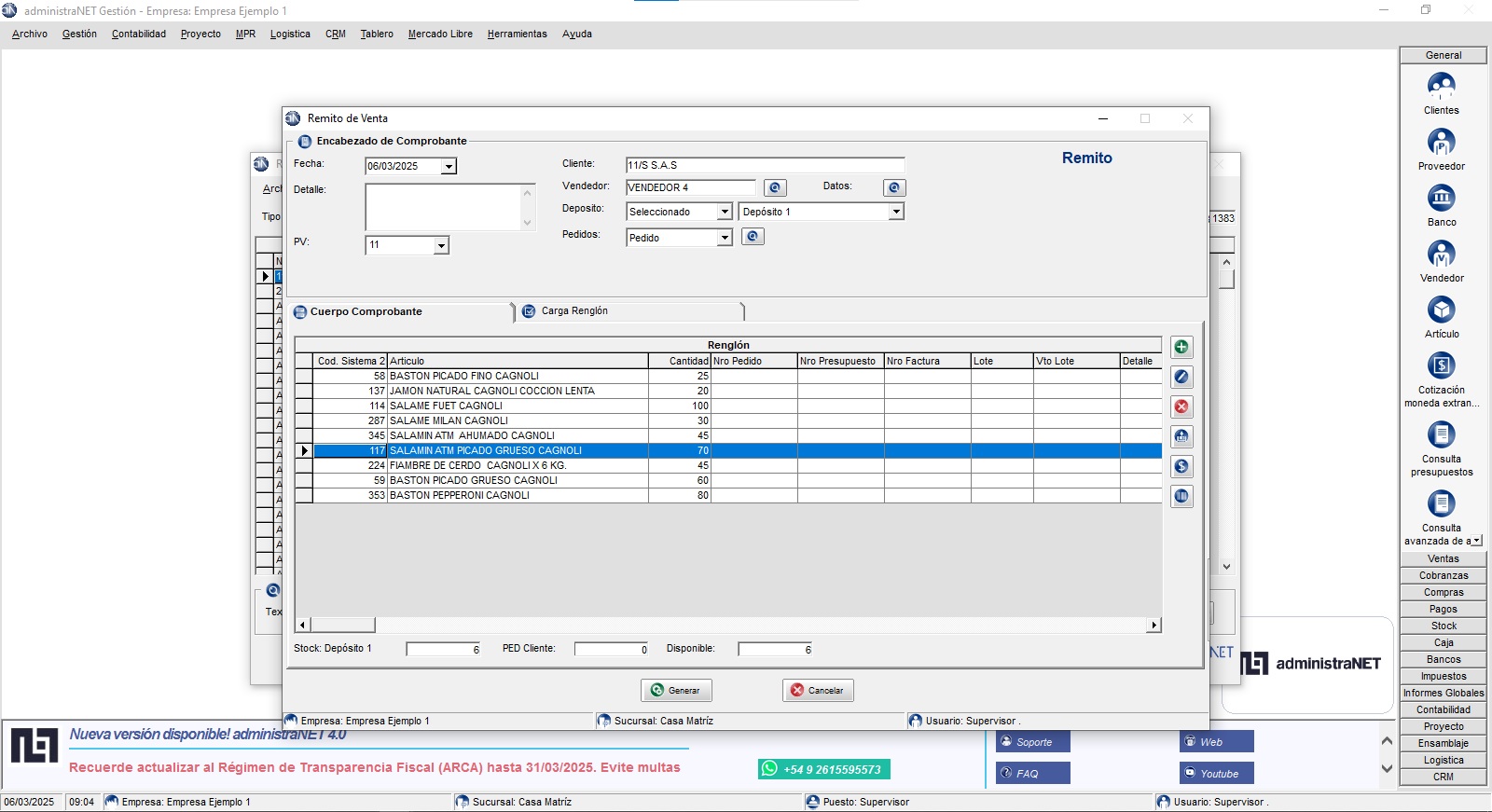Open the Herramientas menu
The image size is (1492, 812).
coord(518,34)
